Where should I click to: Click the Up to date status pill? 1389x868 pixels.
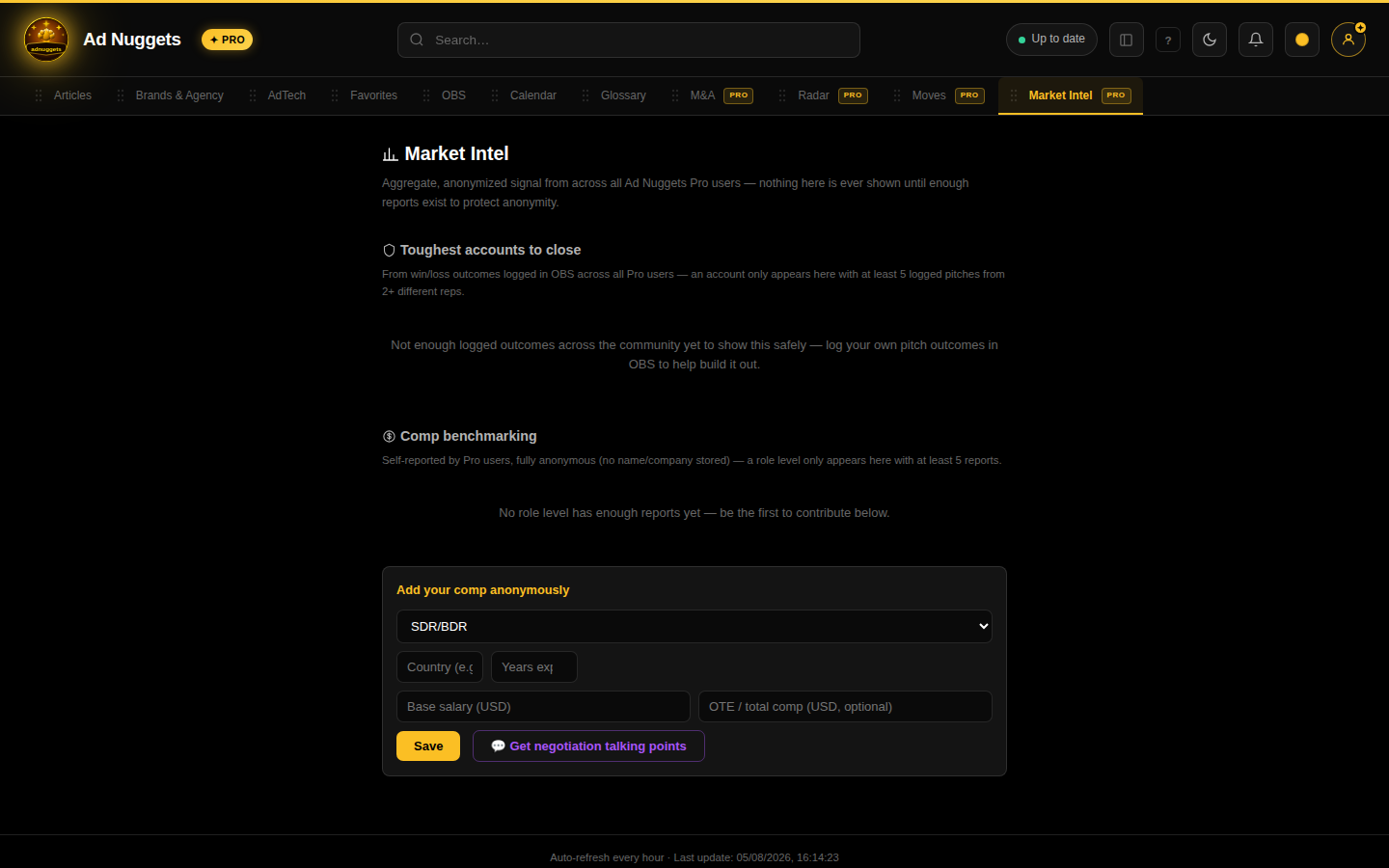[1051, 40]
